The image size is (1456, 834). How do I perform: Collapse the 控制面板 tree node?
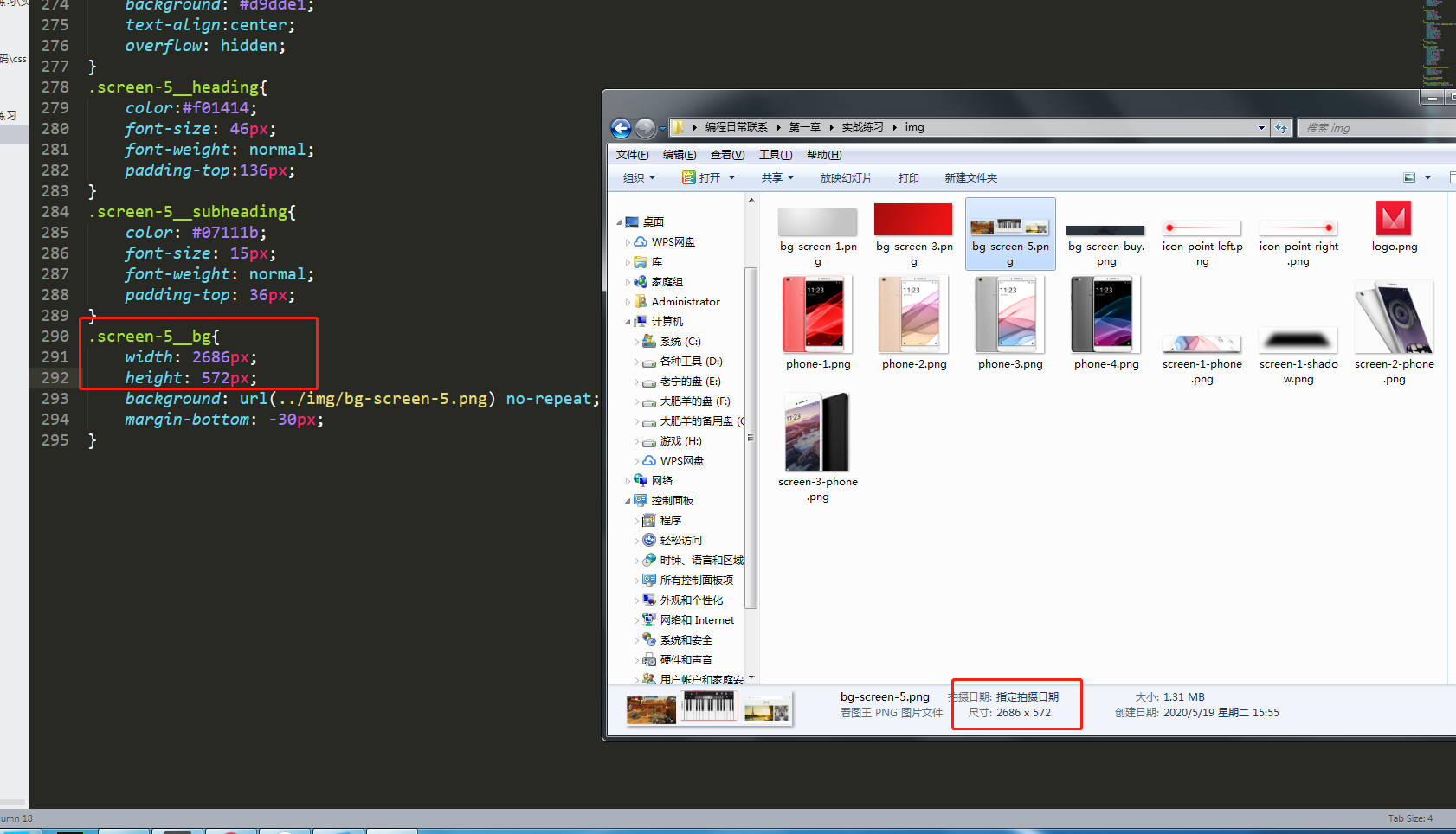tap(628, 501)
